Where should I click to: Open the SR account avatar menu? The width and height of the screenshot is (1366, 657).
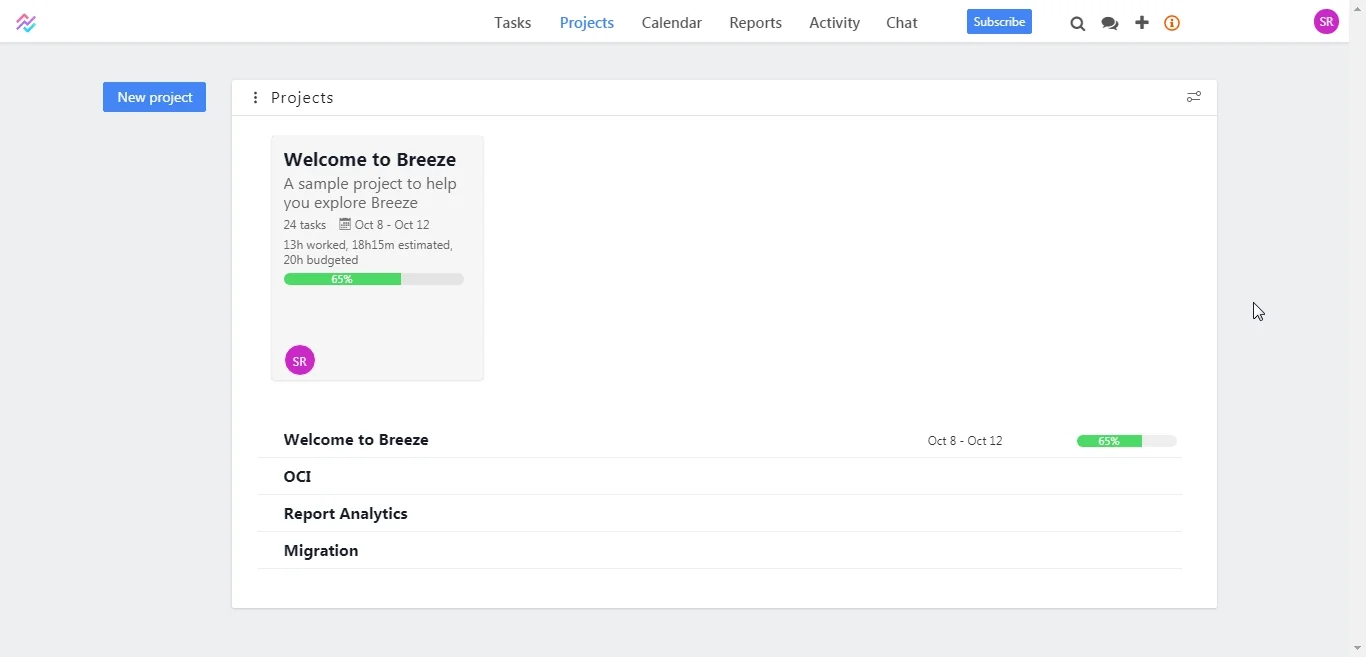tap(1327, 22)
